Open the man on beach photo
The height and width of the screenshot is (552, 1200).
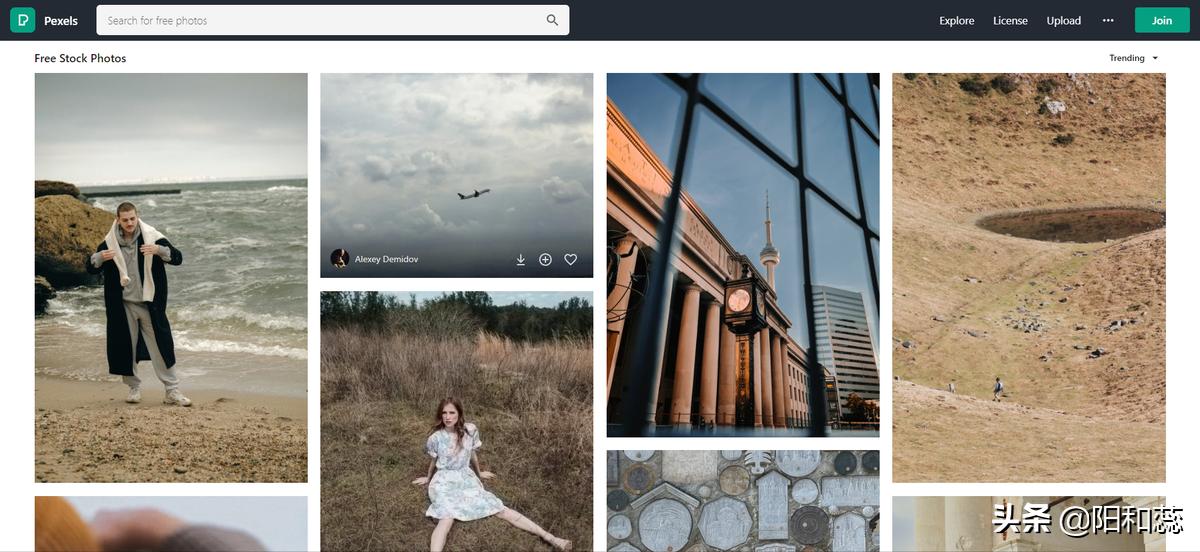click(x=171, y=277)
